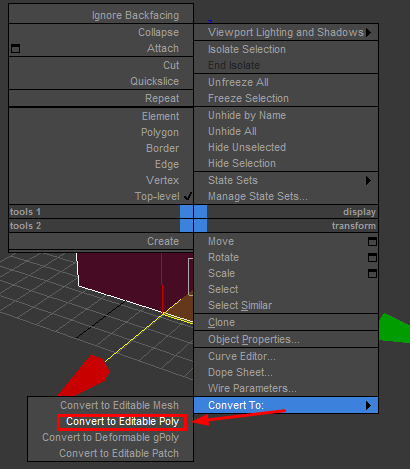Open Move transform settings box icon
The image size is (410, 469).
pos(372,241)
